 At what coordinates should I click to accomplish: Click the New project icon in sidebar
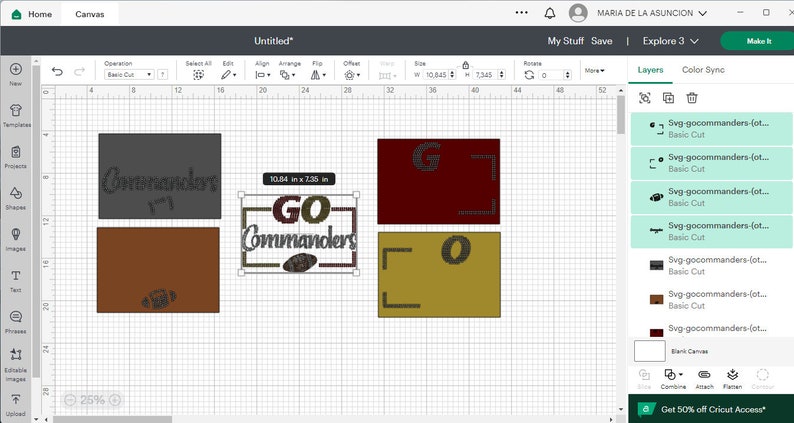tap(16, 74)
